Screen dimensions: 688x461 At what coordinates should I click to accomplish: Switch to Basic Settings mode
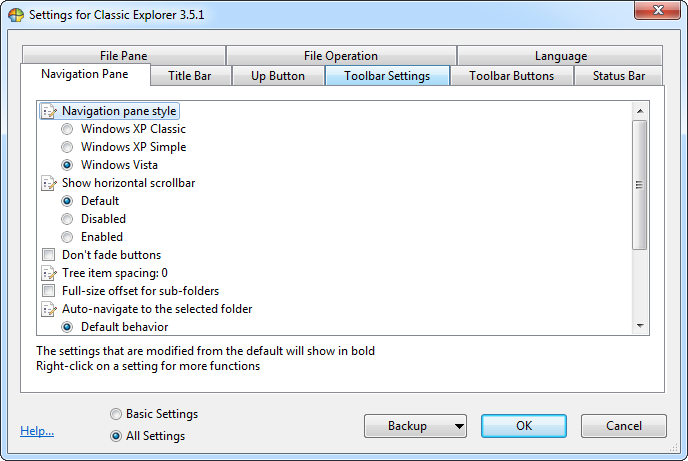tap(117, 414)
